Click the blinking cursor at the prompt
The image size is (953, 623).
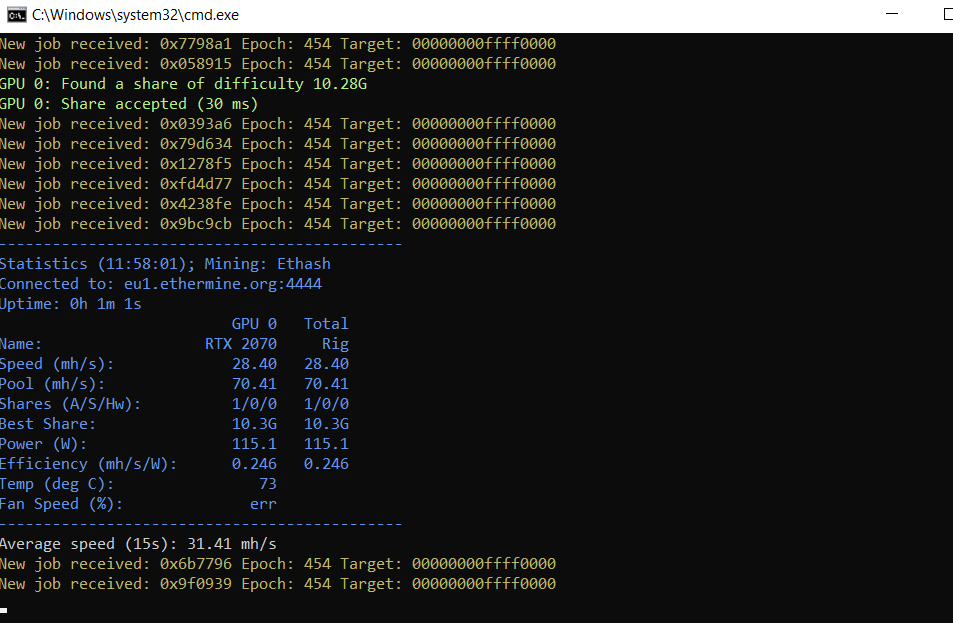coord(4,610)
